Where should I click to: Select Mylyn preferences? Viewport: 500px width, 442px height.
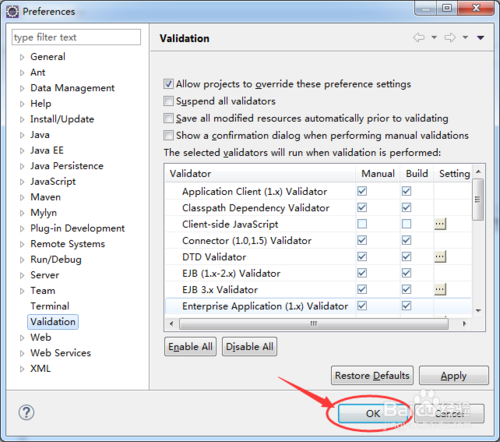click(43, 213)
